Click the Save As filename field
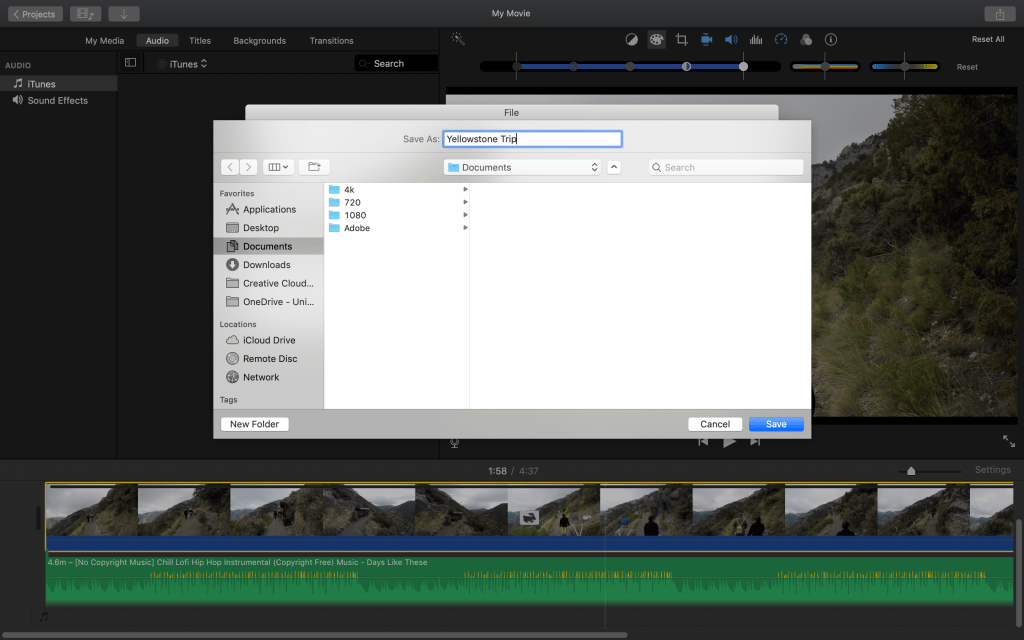 (x=532, y=139)
